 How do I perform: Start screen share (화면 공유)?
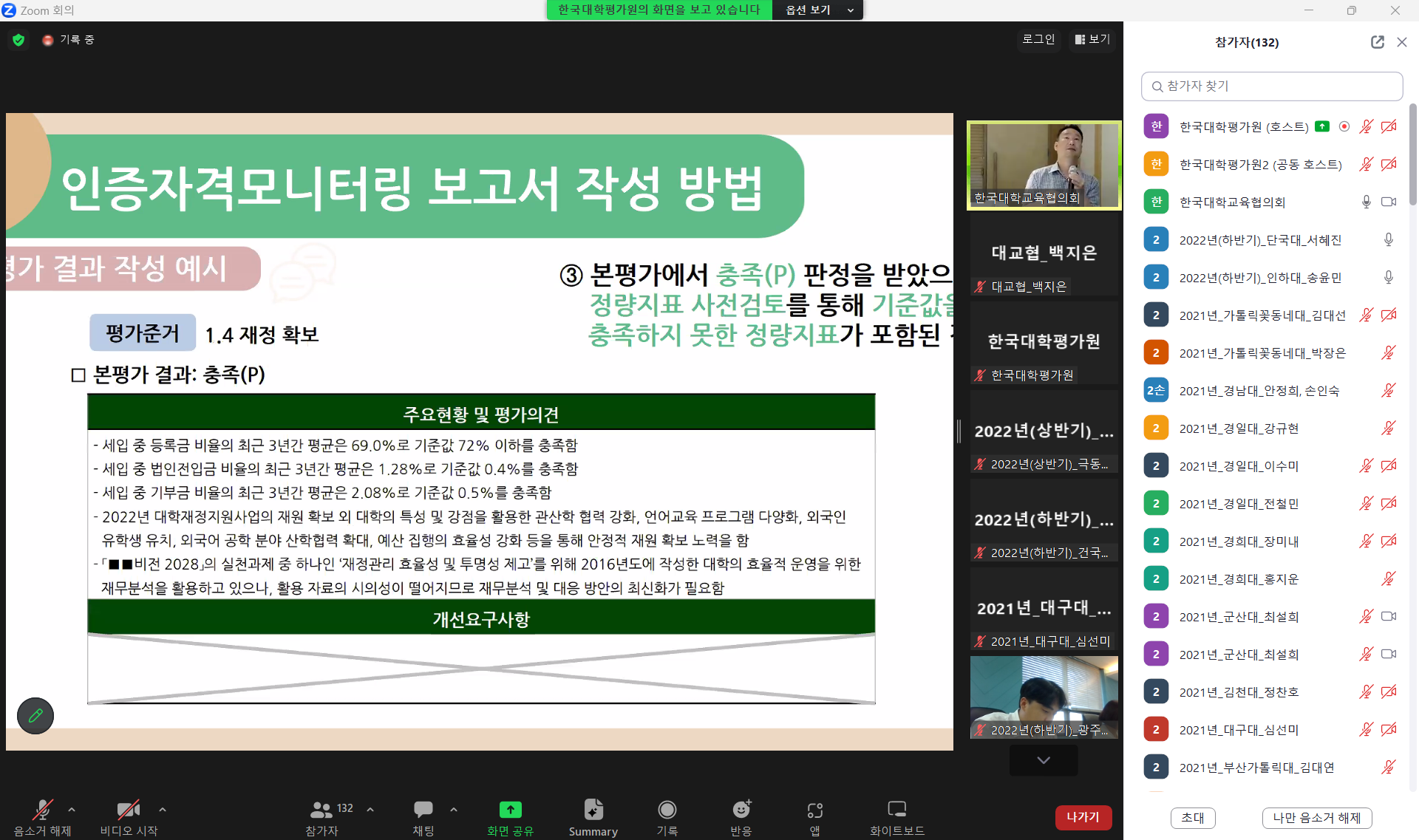510,816
